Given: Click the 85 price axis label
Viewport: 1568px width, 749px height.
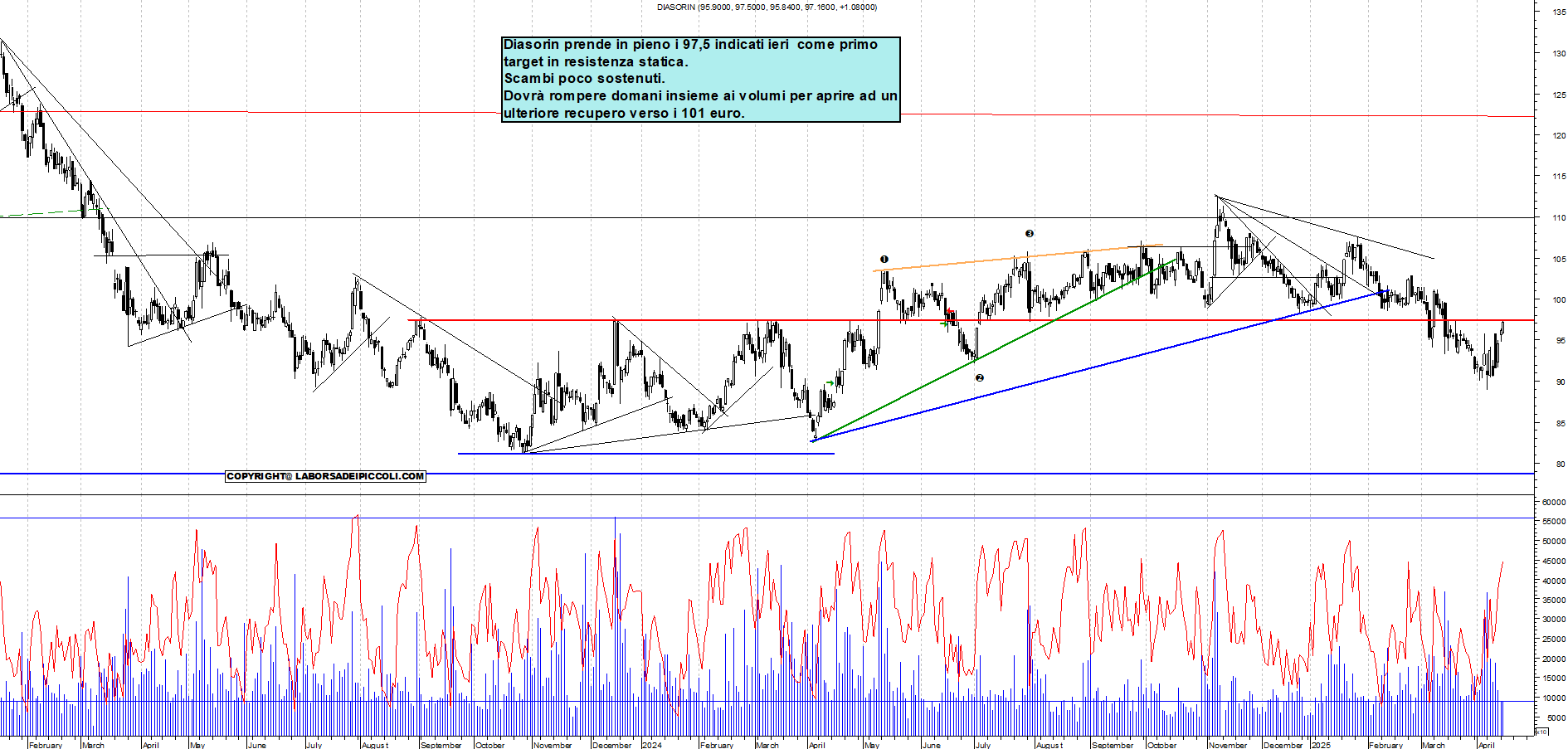Looking at the screenshot, I should [1561, 424].
